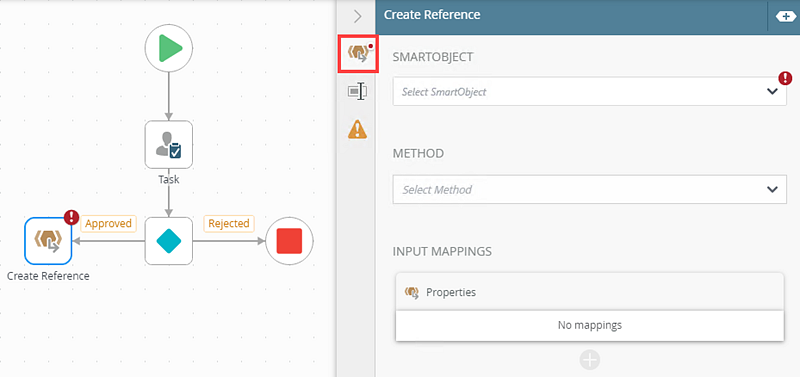Click the Create Reference label under step
800x377 pixels.
[48, 276]
